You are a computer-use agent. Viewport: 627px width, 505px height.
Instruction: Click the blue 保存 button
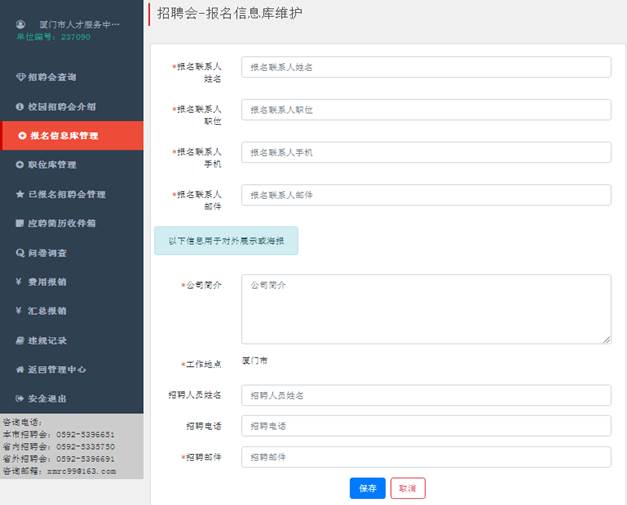point(367,488)
